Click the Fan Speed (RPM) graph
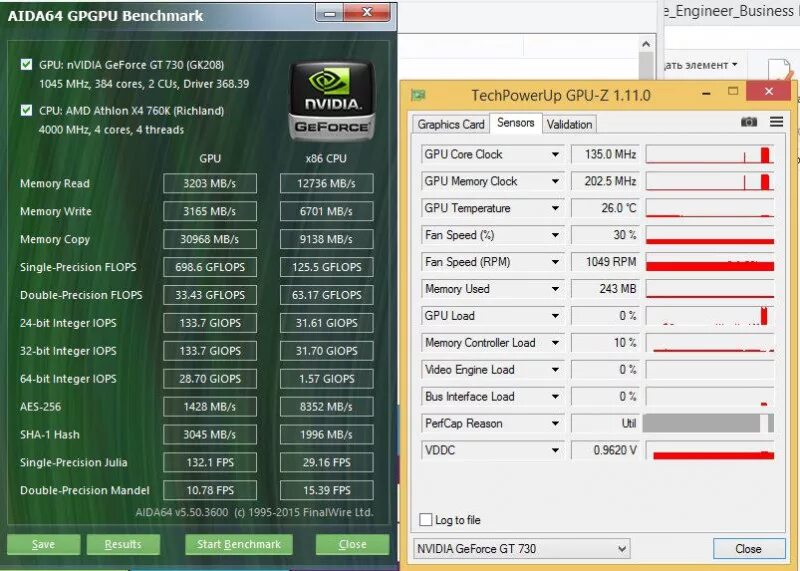Screen dimensions: 800x571 [710, 262]
